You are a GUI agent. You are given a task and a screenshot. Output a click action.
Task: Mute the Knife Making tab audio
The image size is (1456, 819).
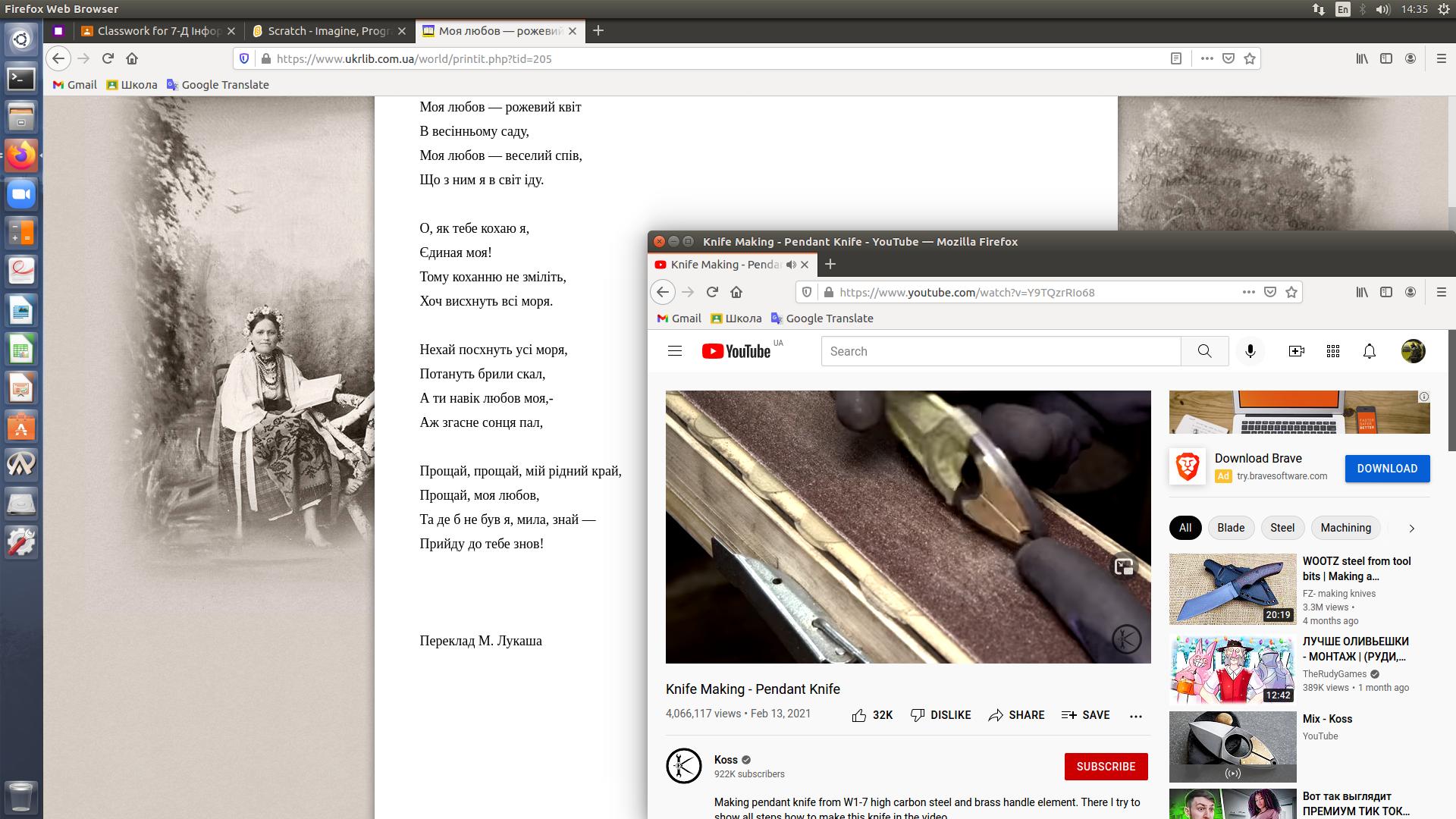(x=791, y=265)
